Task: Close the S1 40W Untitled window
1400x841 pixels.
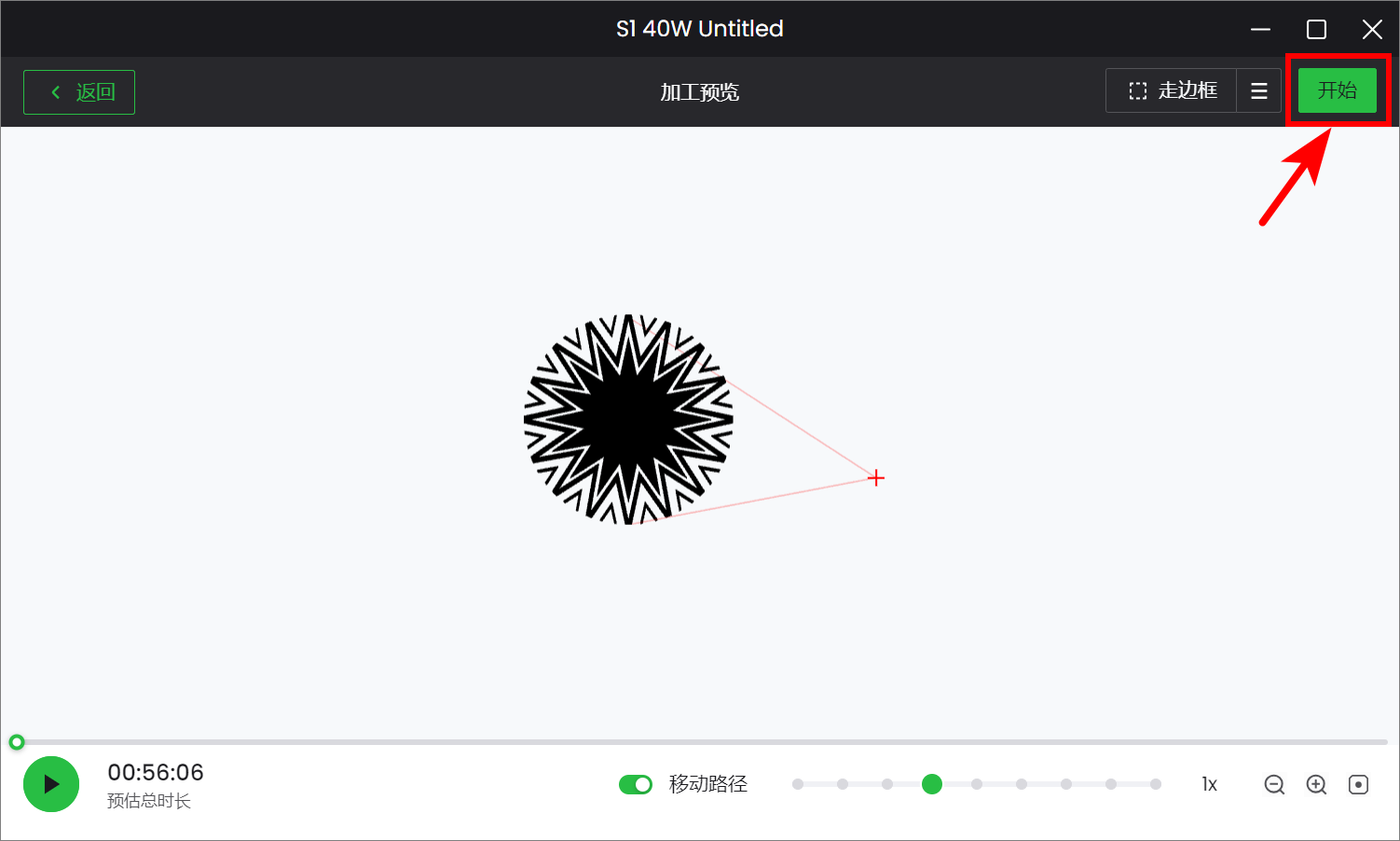Action: tap(1372, 30)
